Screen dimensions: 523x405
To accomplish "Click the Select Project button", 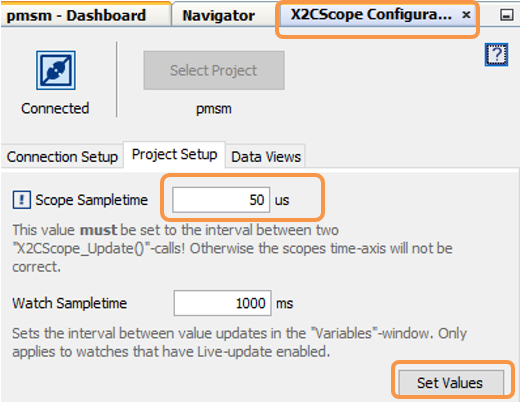I will click(214, 70).
